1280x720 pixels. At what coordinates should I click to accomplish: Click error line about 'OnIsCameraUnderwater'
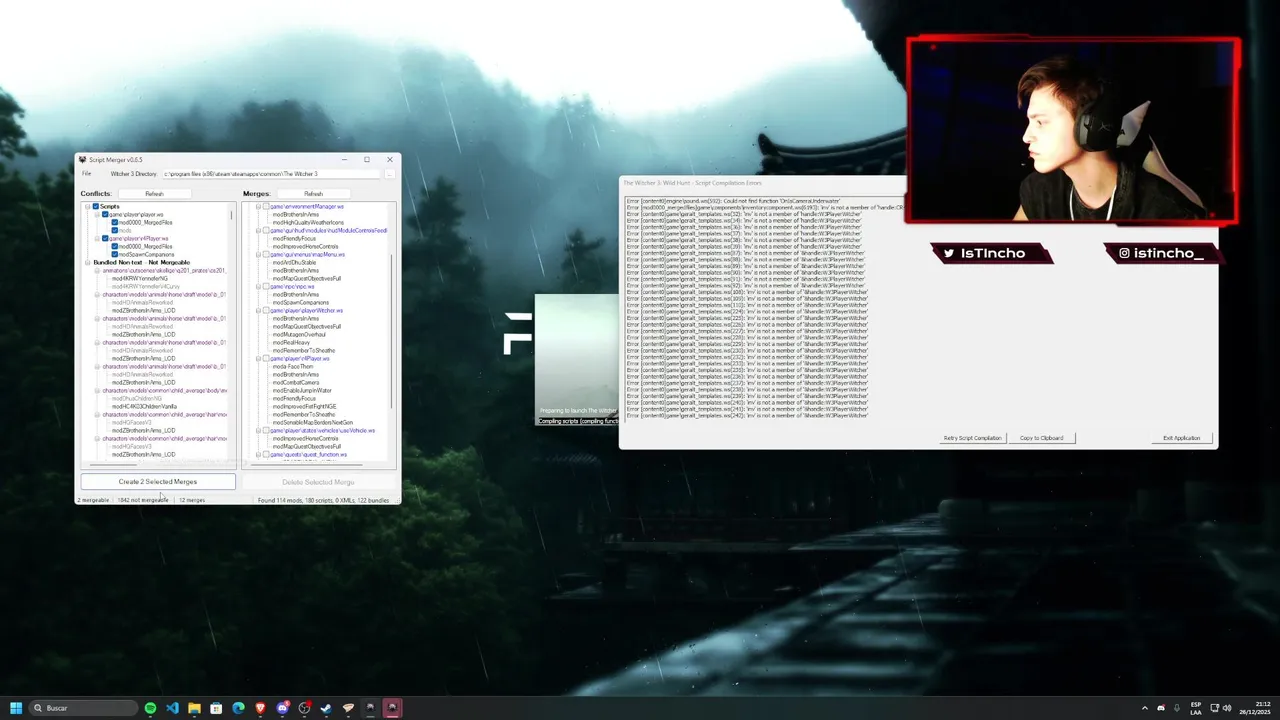733,201
